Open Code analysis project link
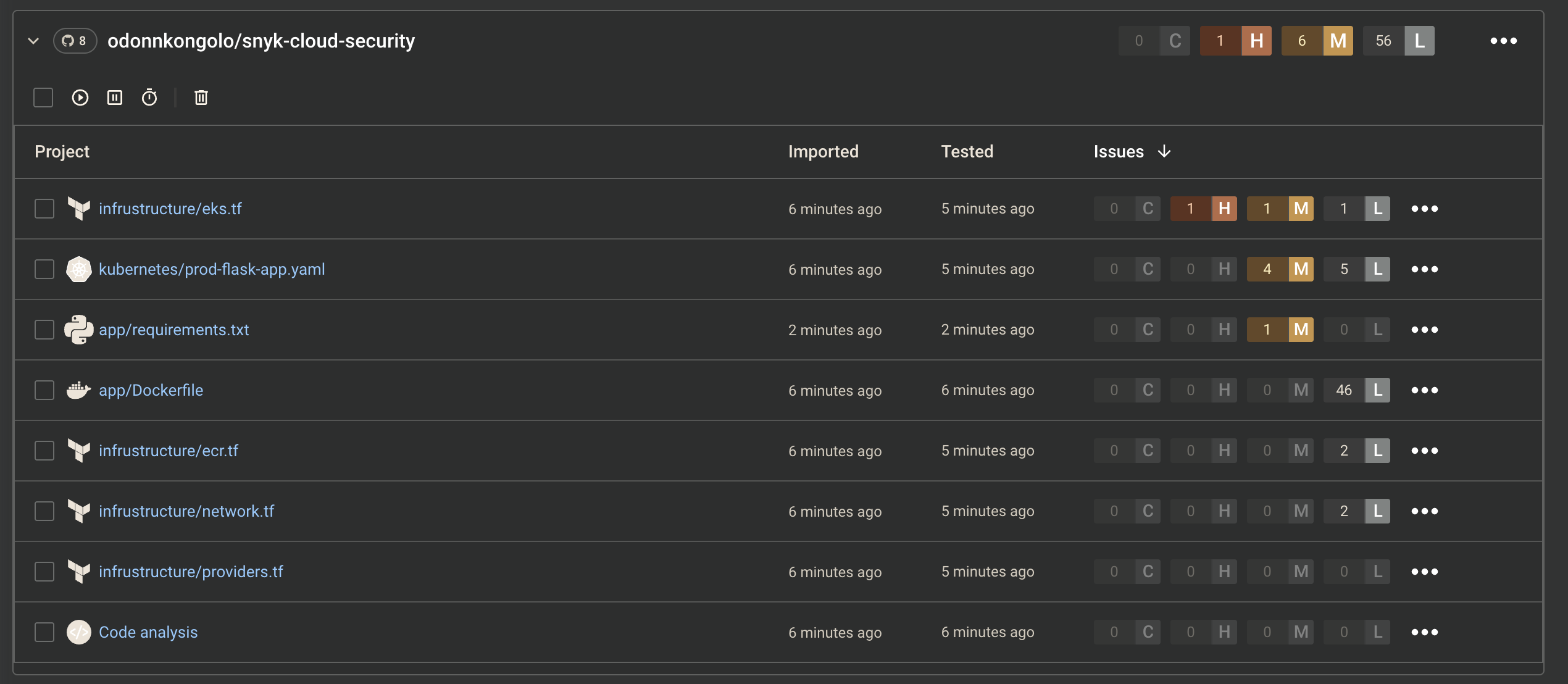This screenshot has height=684, width=1568. (148, 632)
